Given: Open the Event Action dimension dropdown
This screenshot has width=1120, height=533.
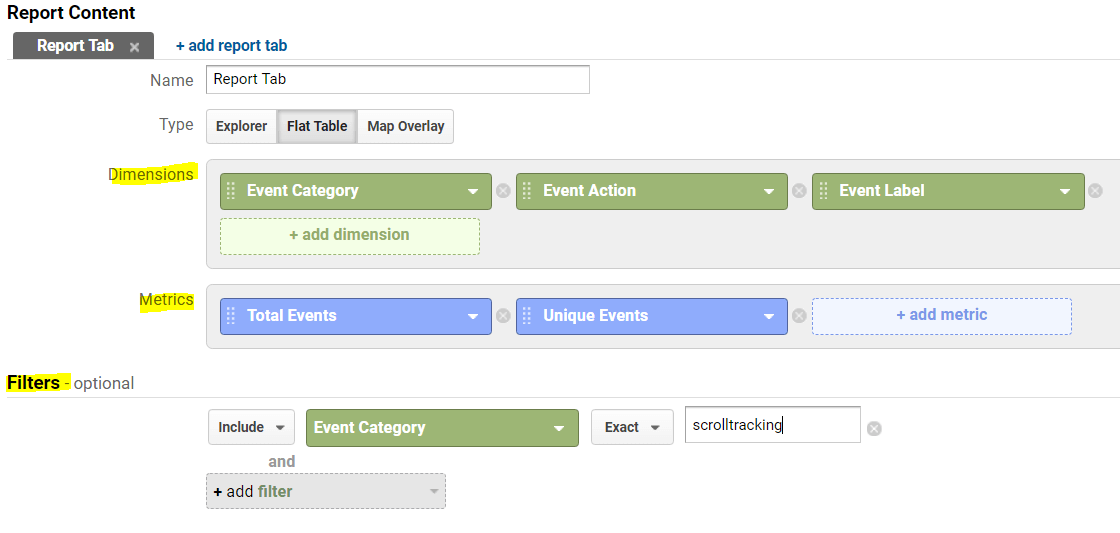Looking at the screenshot, I should [652, 191].
